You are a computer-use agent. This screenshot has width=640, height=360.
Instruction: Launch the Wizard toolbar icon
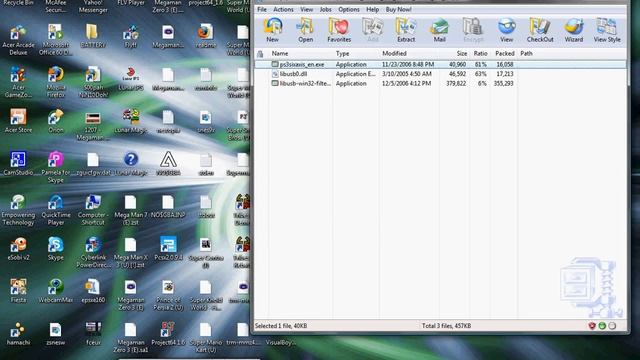click(x=573, y=30)
